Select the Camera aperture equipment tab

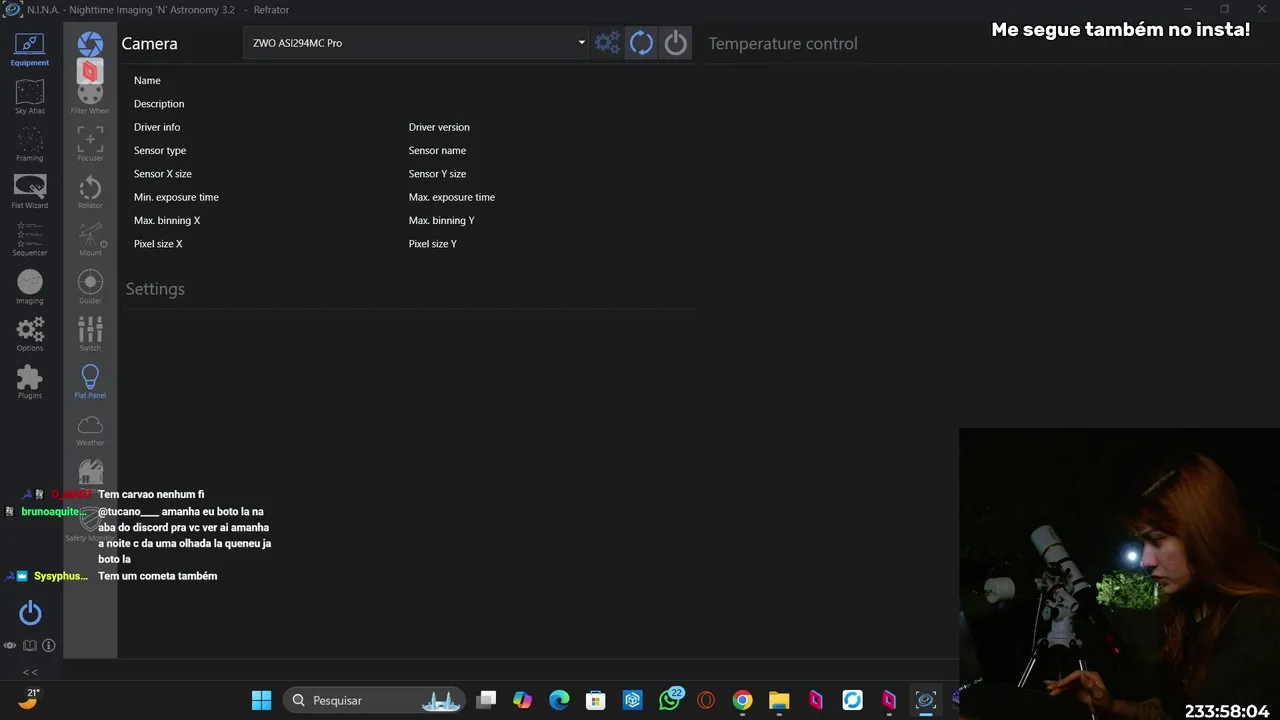[90, 44]
